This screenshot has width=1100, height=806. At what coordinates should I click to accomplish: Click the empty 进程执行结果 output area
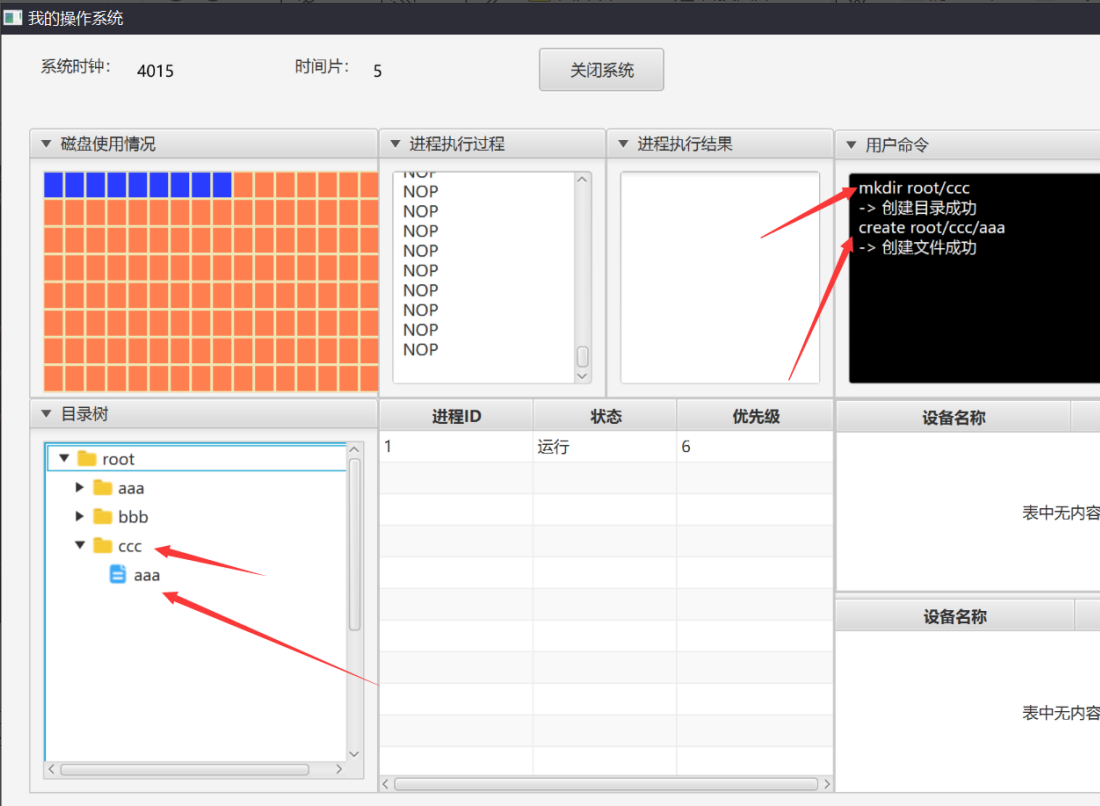point(720,277)
